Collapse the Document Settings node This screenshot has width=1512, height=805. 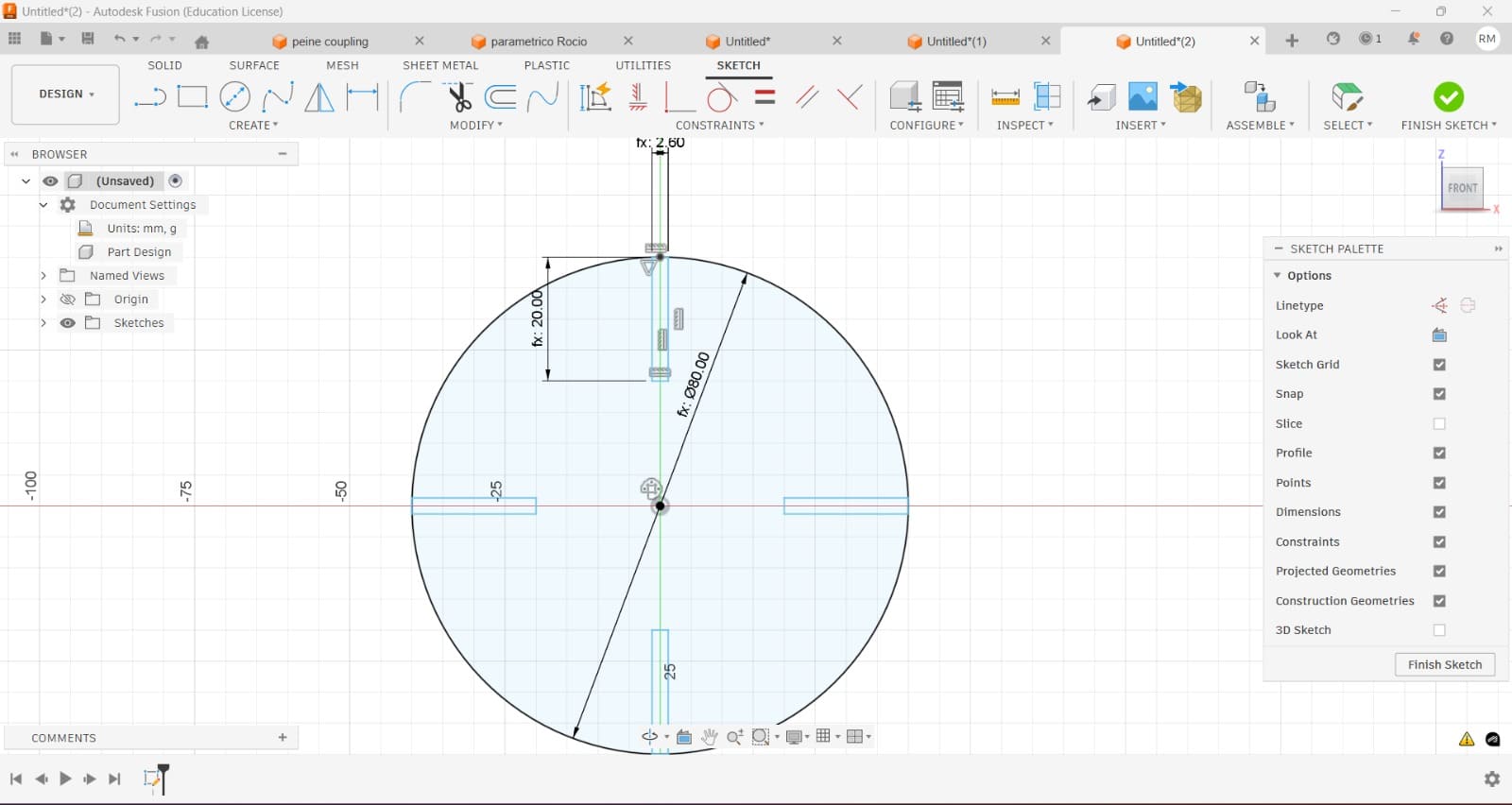(x=43, y=205)
